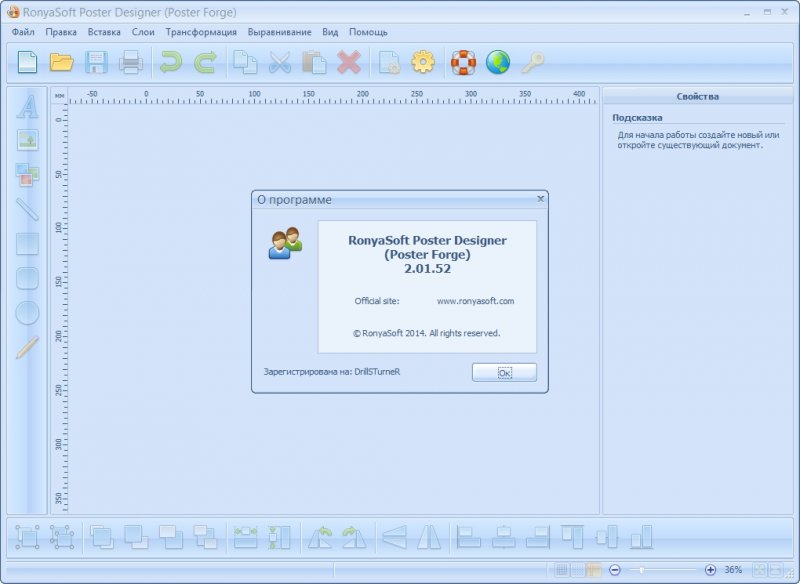
Task: Zoom out with the minus button
Action: 615,570
